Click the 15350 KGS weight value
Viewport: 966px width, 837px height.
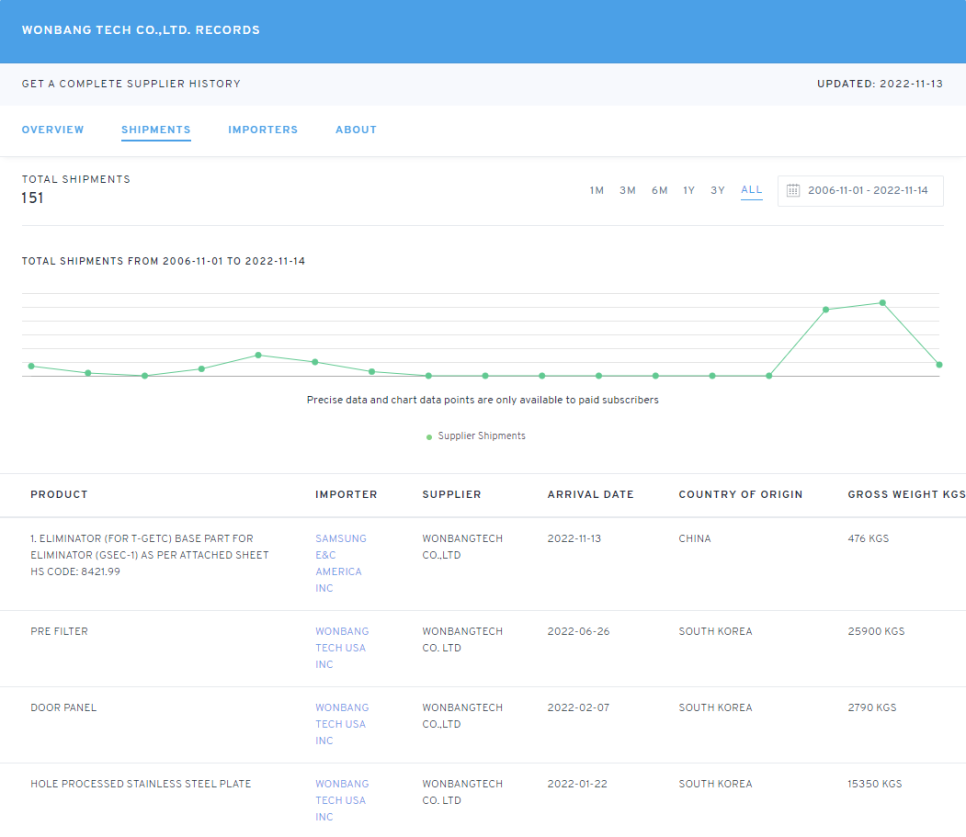point(874,784)
